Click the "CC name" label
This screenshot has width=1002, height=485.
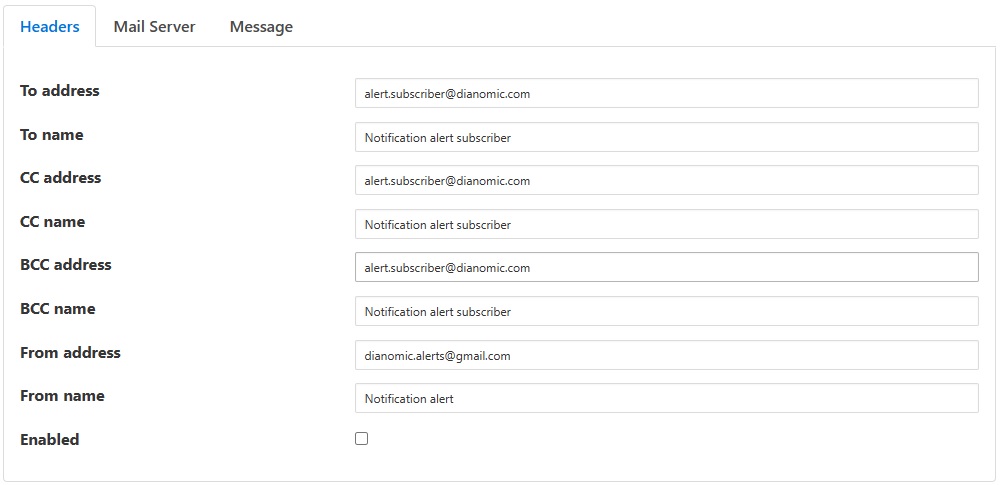click(x=53, y=222)
